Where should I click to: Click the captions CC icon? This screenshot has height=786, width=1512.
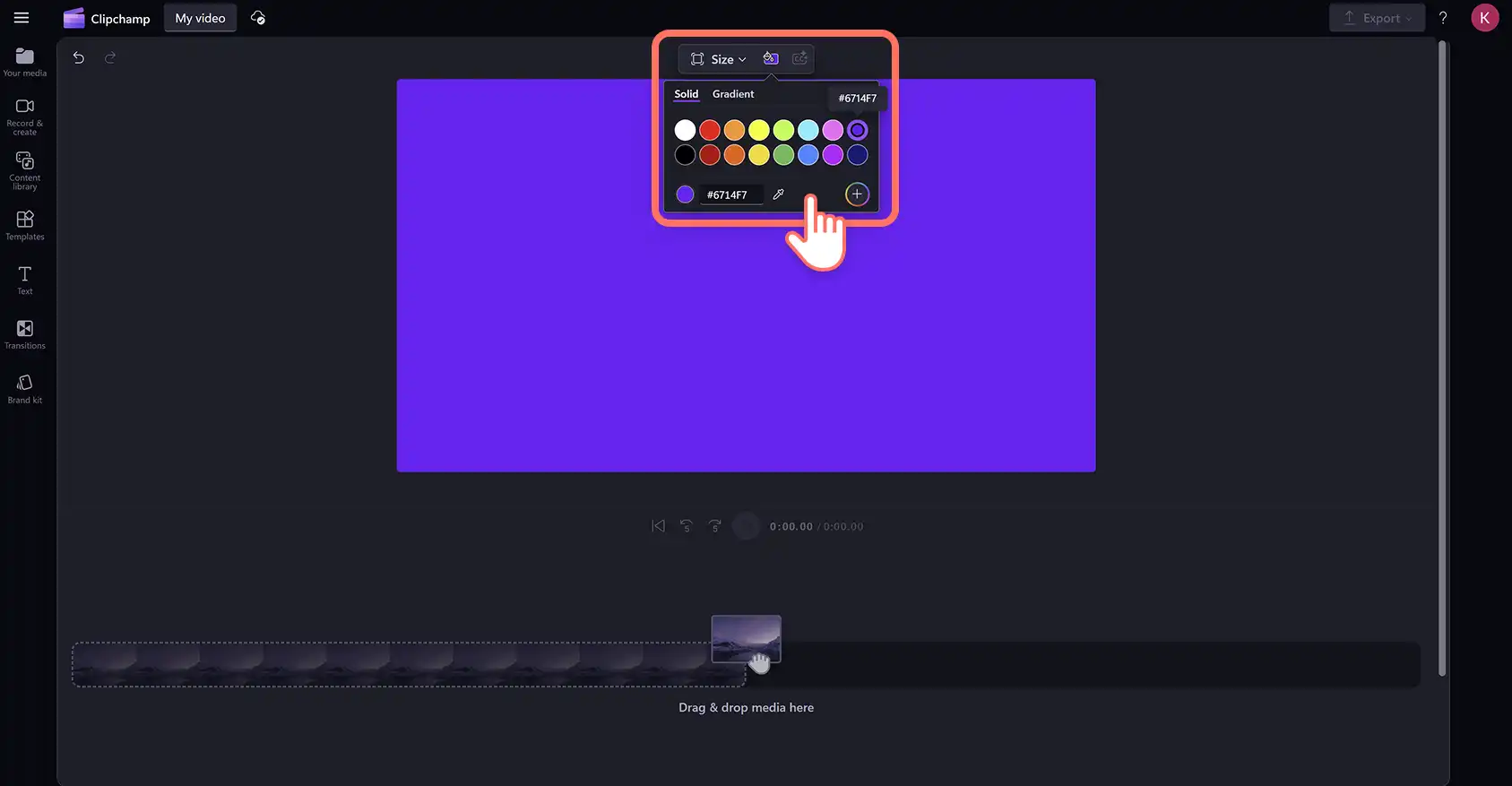point(800,58)
